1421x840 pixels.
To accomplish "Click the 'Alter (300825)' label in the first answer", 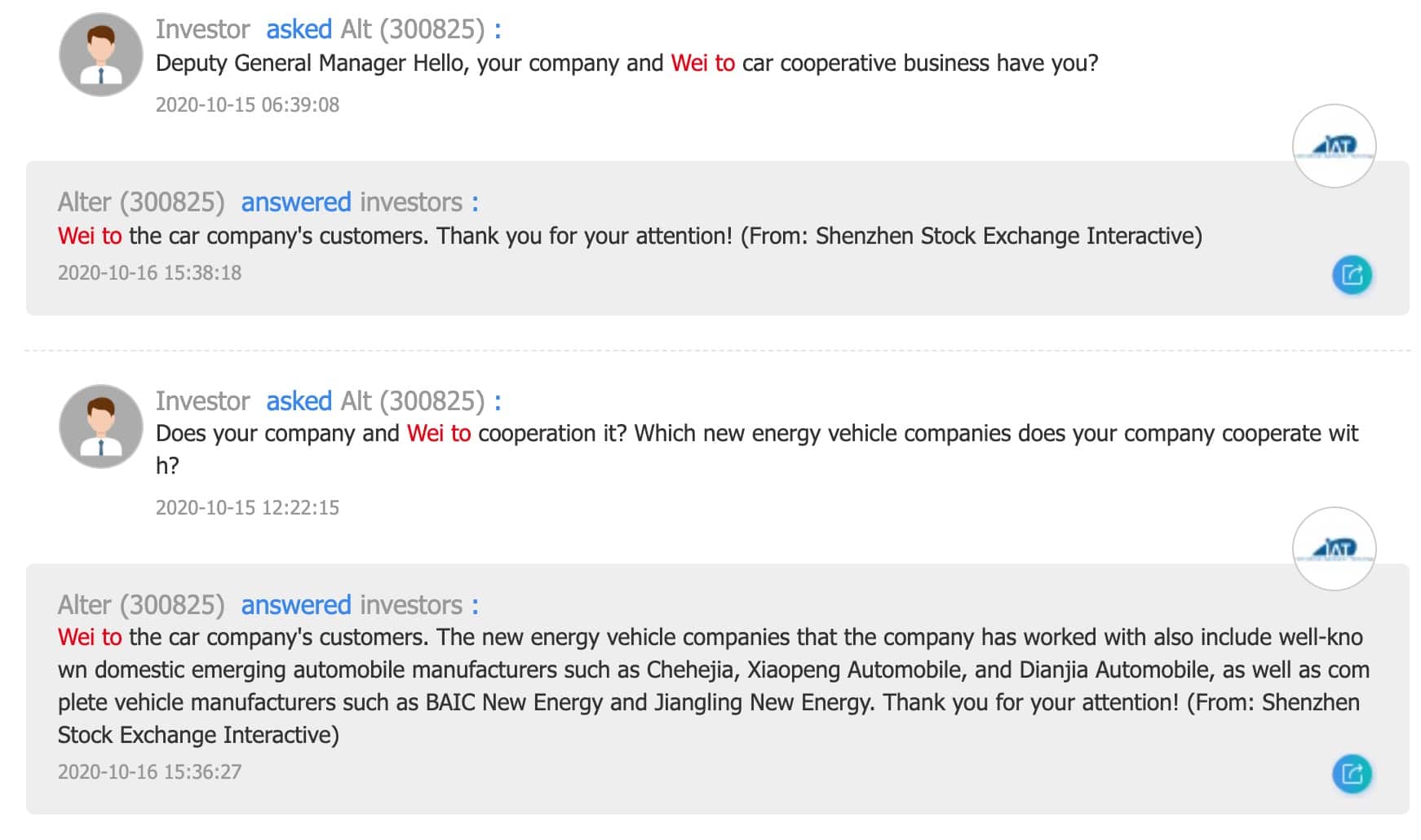I will click(x=141, y=201).
